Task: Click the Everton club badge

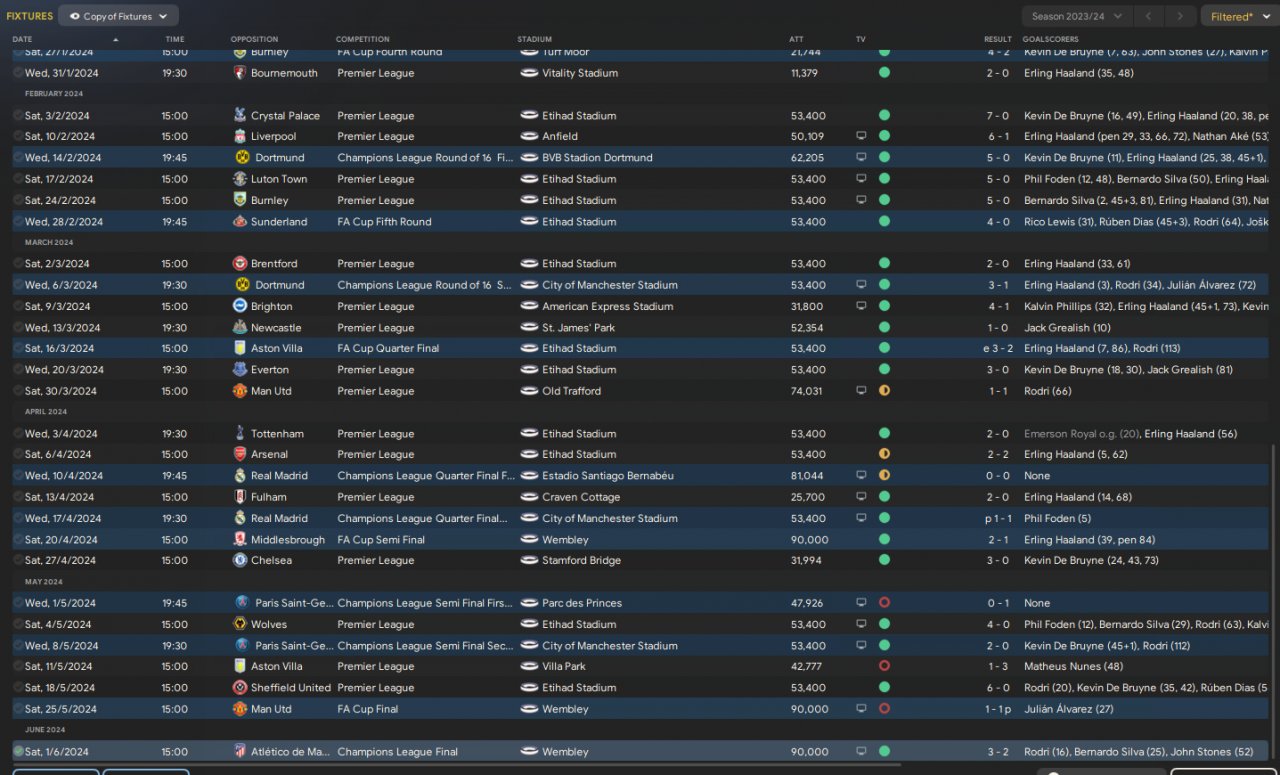Action: 240,370
